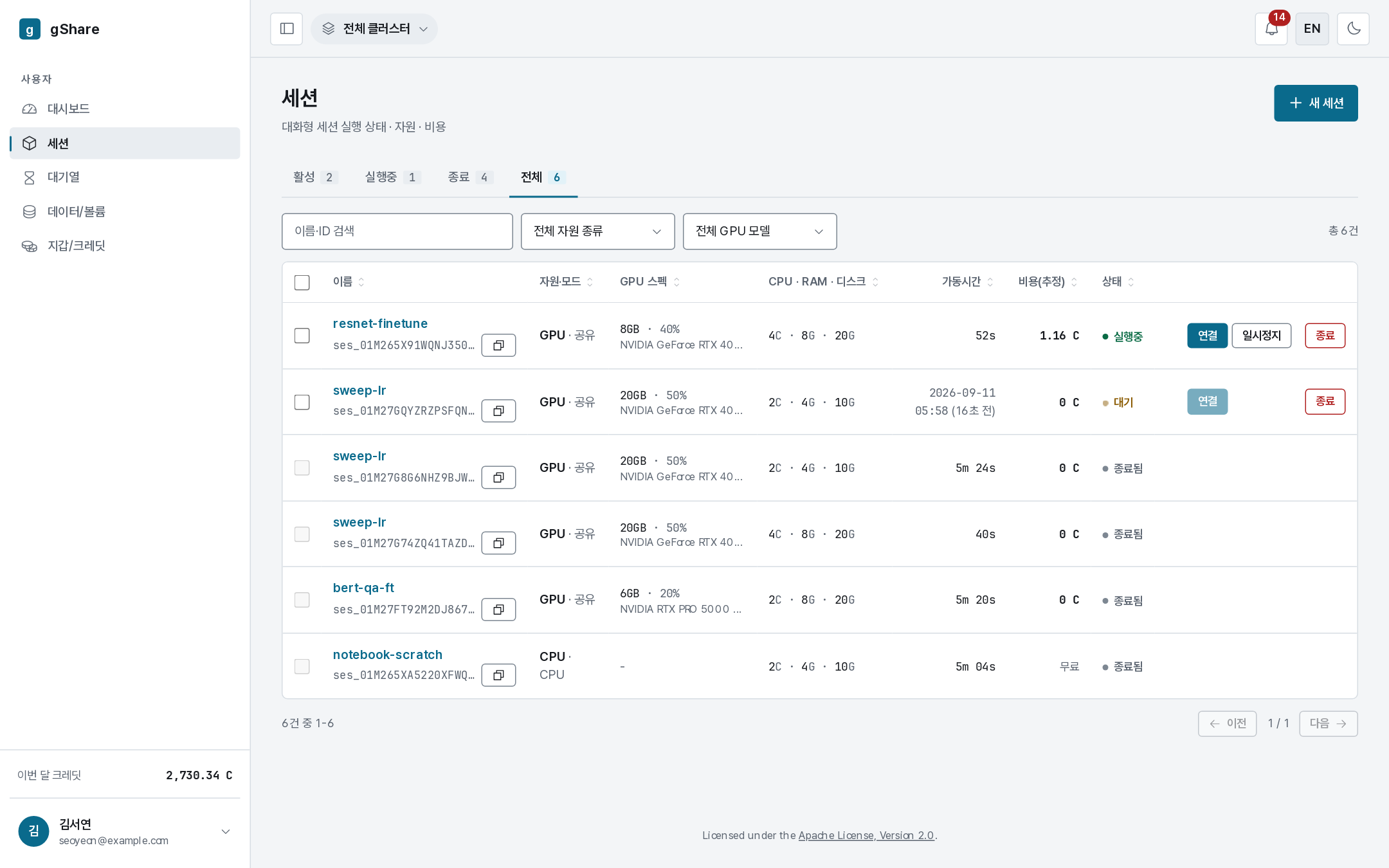Check the select-all header checkbox
Screen dimensions: 1389x868
302,282
